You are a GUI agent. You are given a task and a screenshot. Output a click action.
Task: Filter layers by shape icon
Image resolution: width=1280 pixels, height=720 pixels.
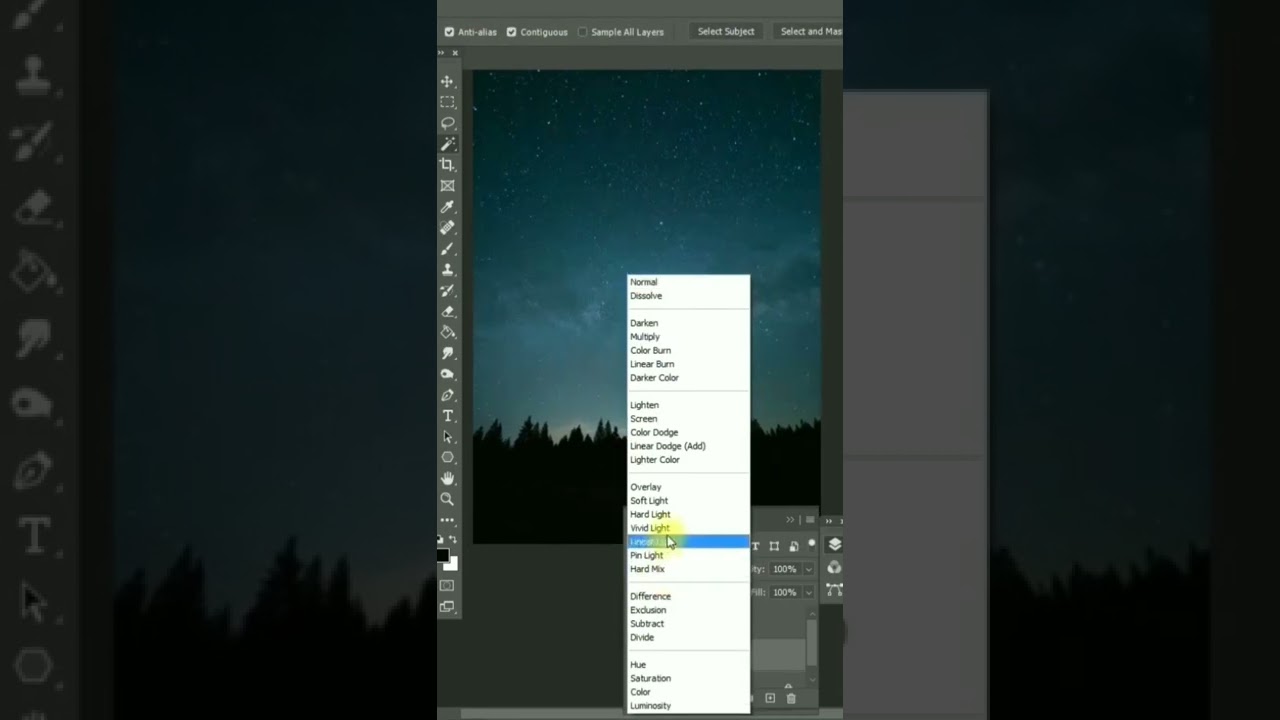[x=774, y=546]
